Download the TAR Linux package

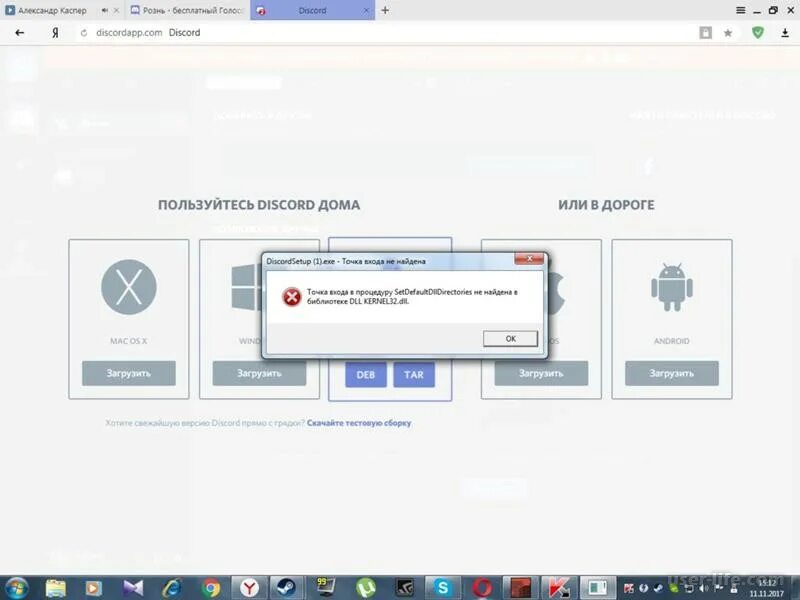pos(414,375)
